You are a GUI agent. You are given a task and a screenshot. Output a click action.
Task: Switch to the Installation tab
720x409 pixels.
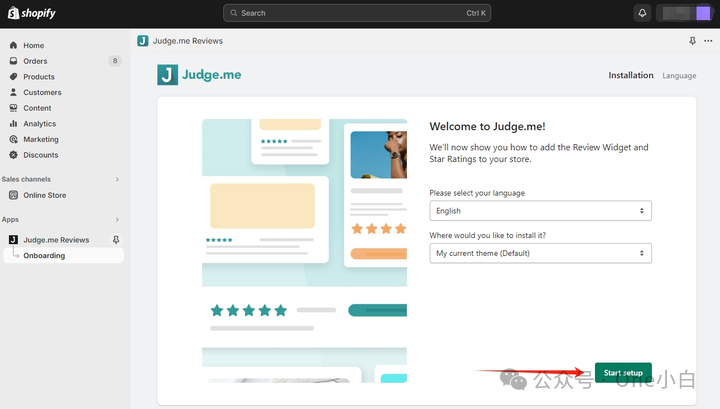630,75
